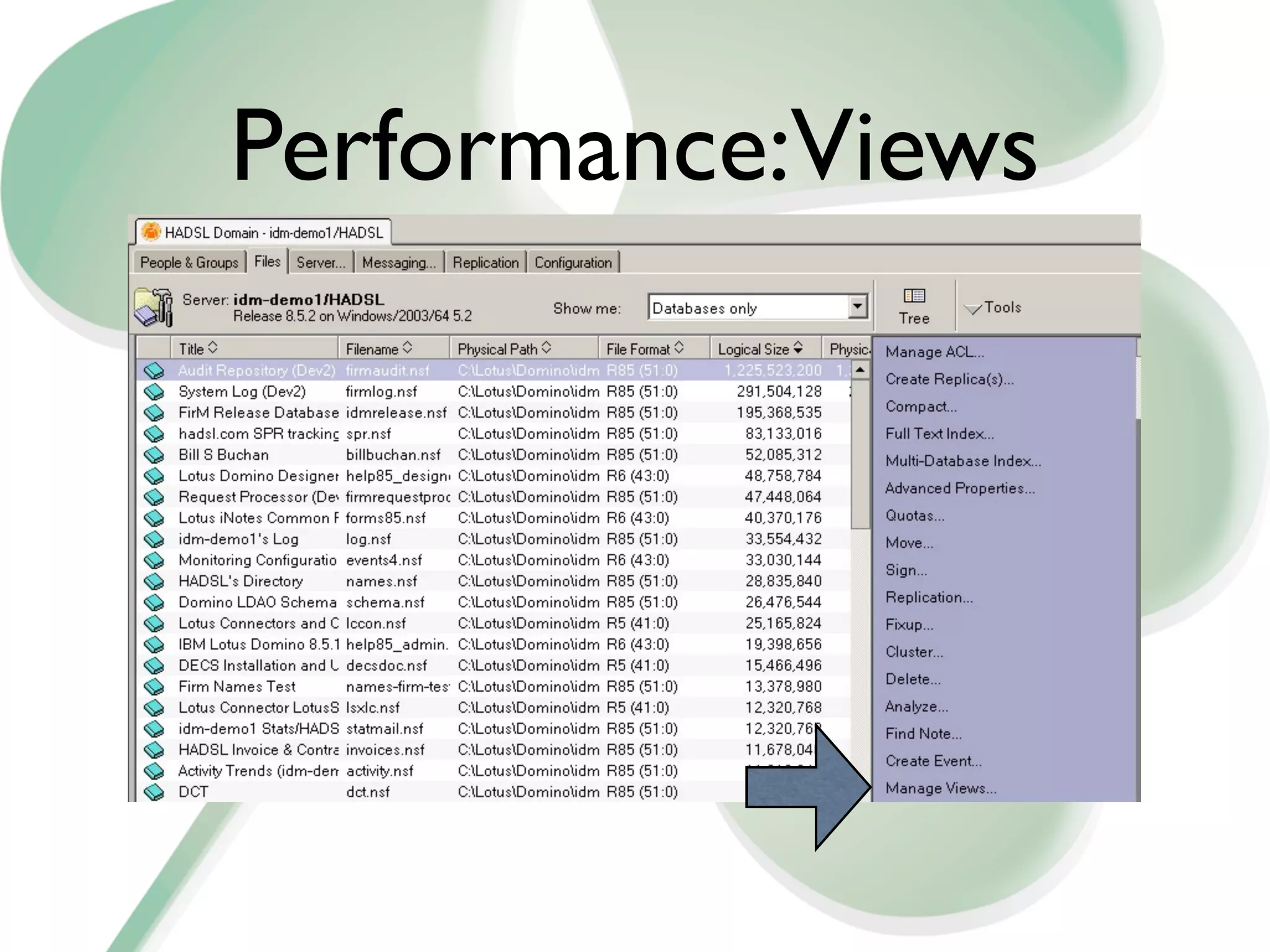Click the database icon beside IBM Lotus Domino 8.5.1
Viewport: 1270px width, 952px height.
tap(154, 645)
